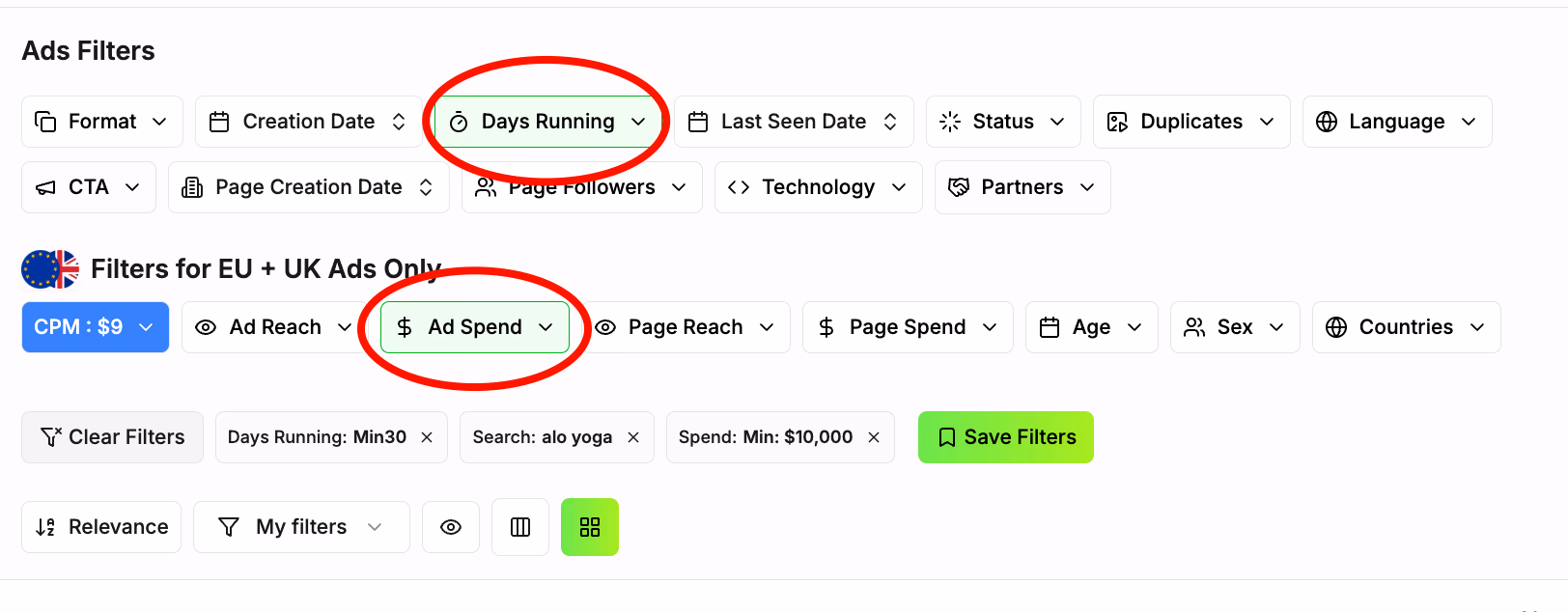The height and width of the screenshot is (612, 1568).
Task: Click the Technology code icon filter
Action: pos(738,186)
